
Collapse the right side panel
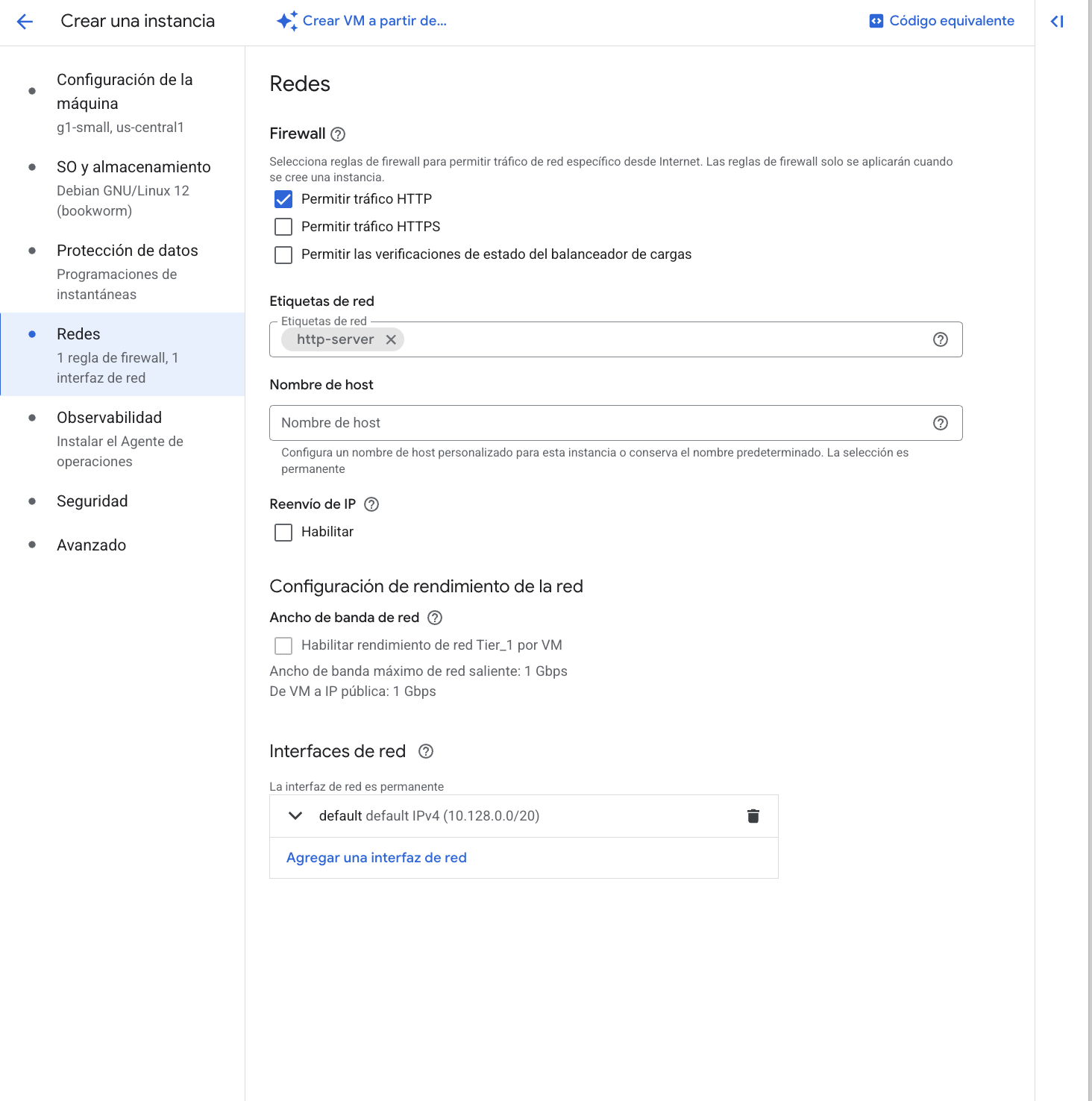(x=1057, y=21)
